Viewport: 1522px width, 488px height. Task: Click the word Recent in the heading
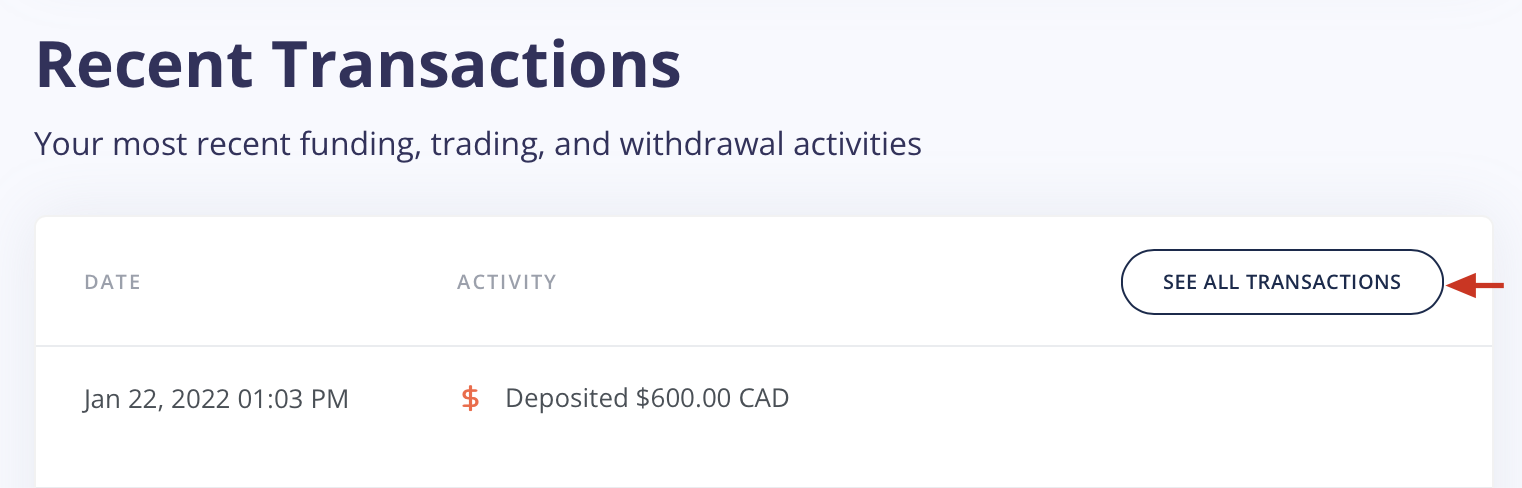(144, 64)
